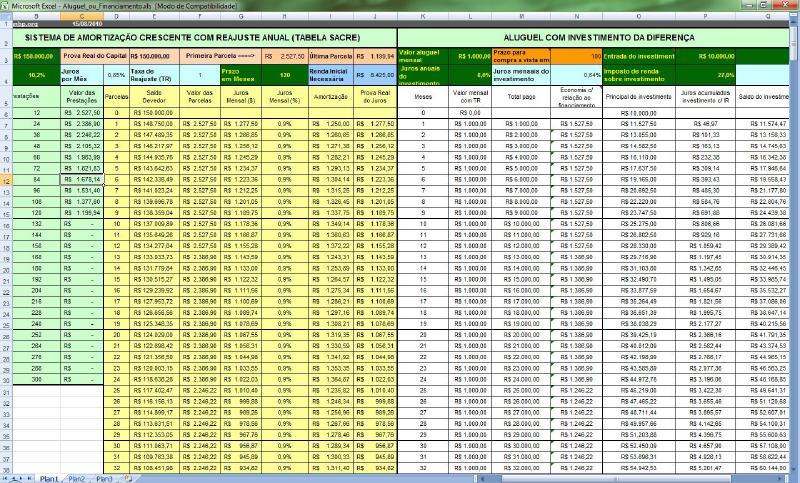Click the 'Prova Real do Juros' column heading
Screen dimensions: 800x483
click(x=375, y=96)
